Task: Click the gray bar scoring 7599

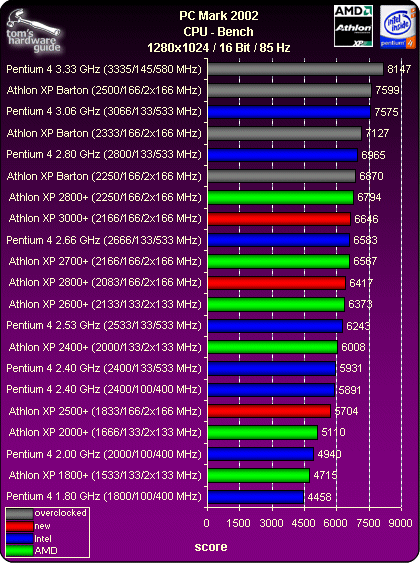Action: click(x=290, y=90)
